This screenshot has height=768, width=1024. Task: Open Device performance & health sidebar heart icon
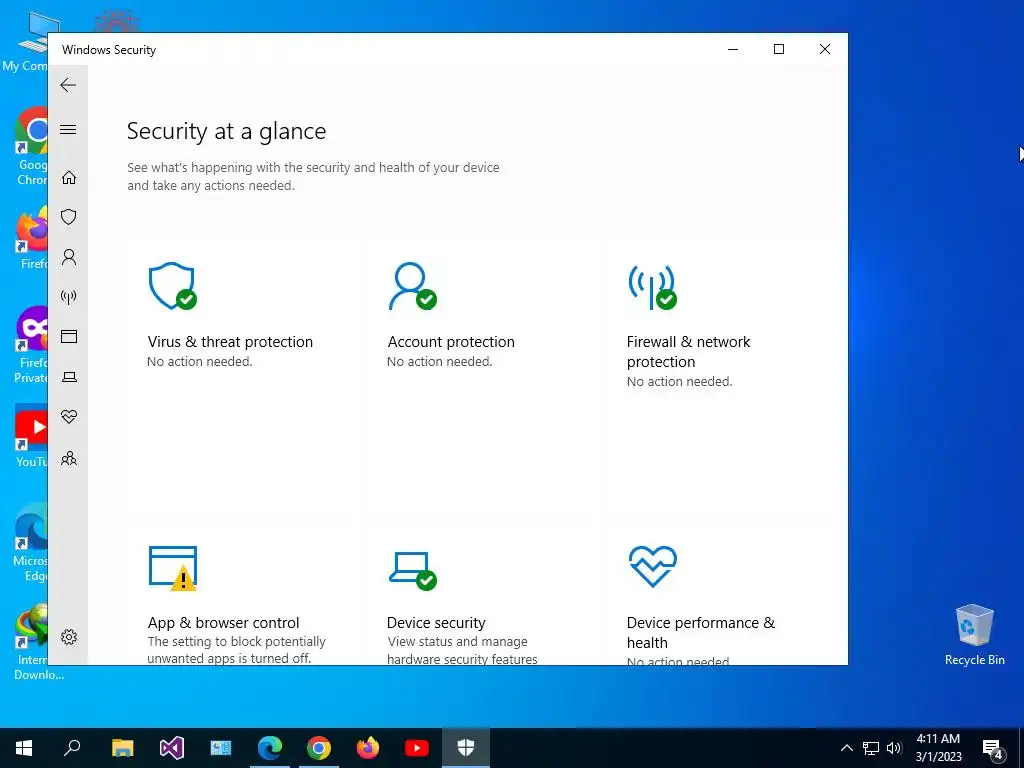coord(69,417)
